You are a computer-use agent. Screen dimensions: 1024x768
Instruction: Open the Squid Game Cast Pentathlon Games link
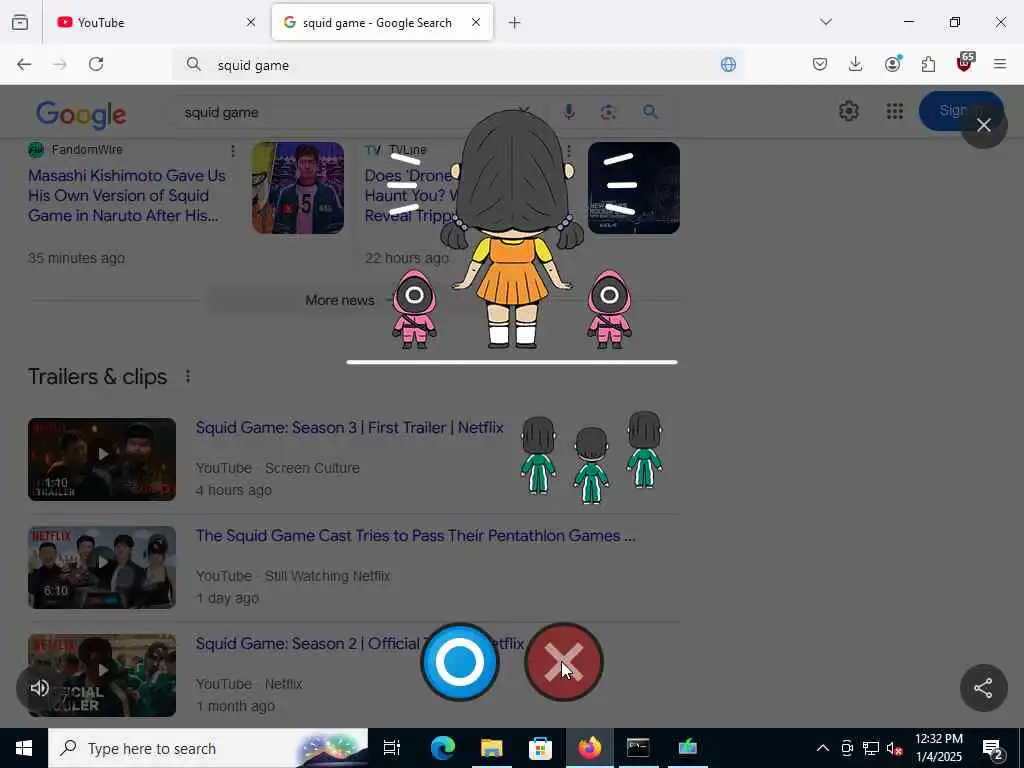[x=415, y=536]
